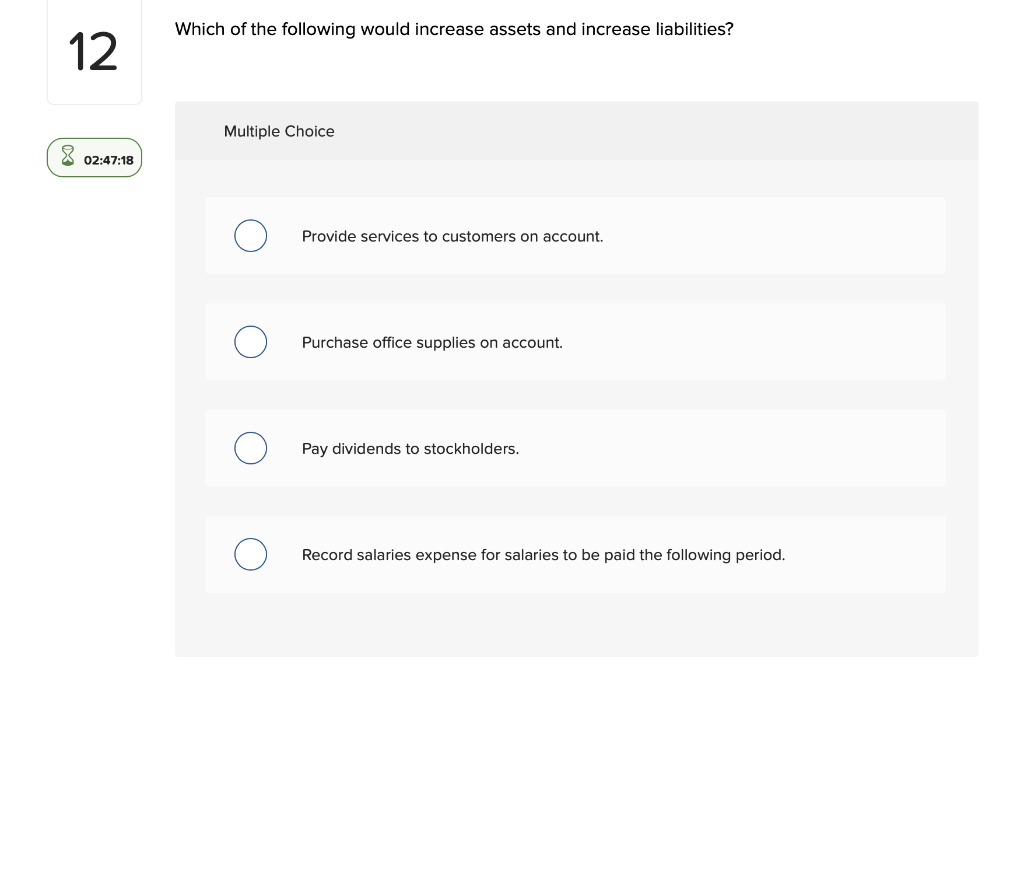Screen dimensions: 1024x888
Task: Select the radio button beside 'Provide services to customers'
Action: pyautogui.click(x=250, y=235)
